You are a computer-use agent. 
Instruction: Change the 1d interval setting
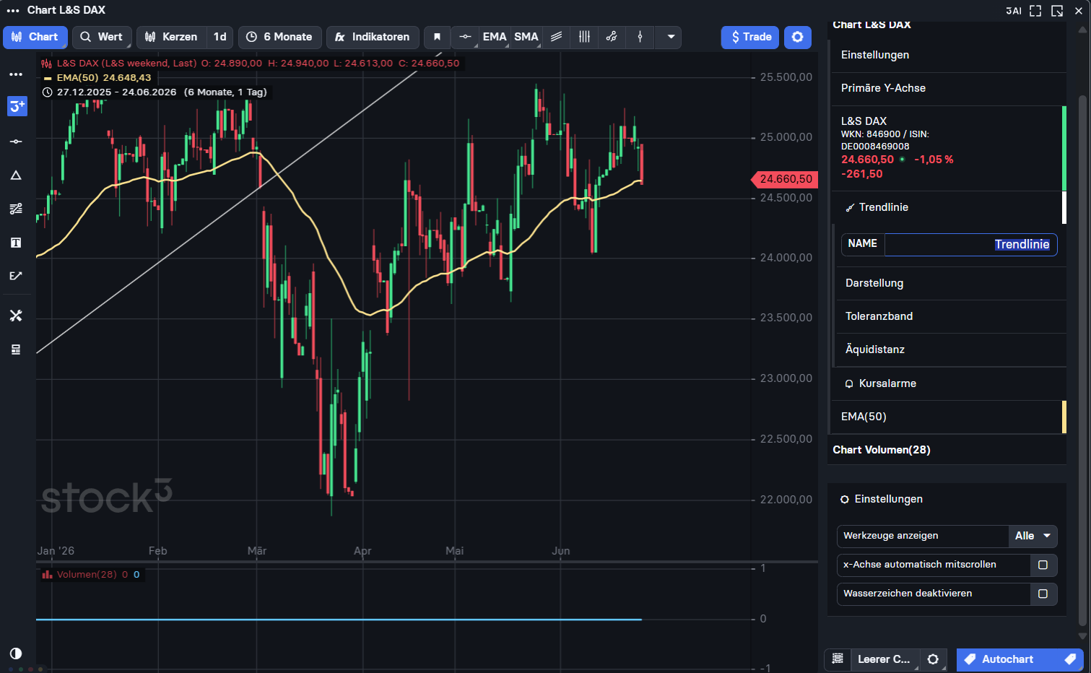coord(220,37)
